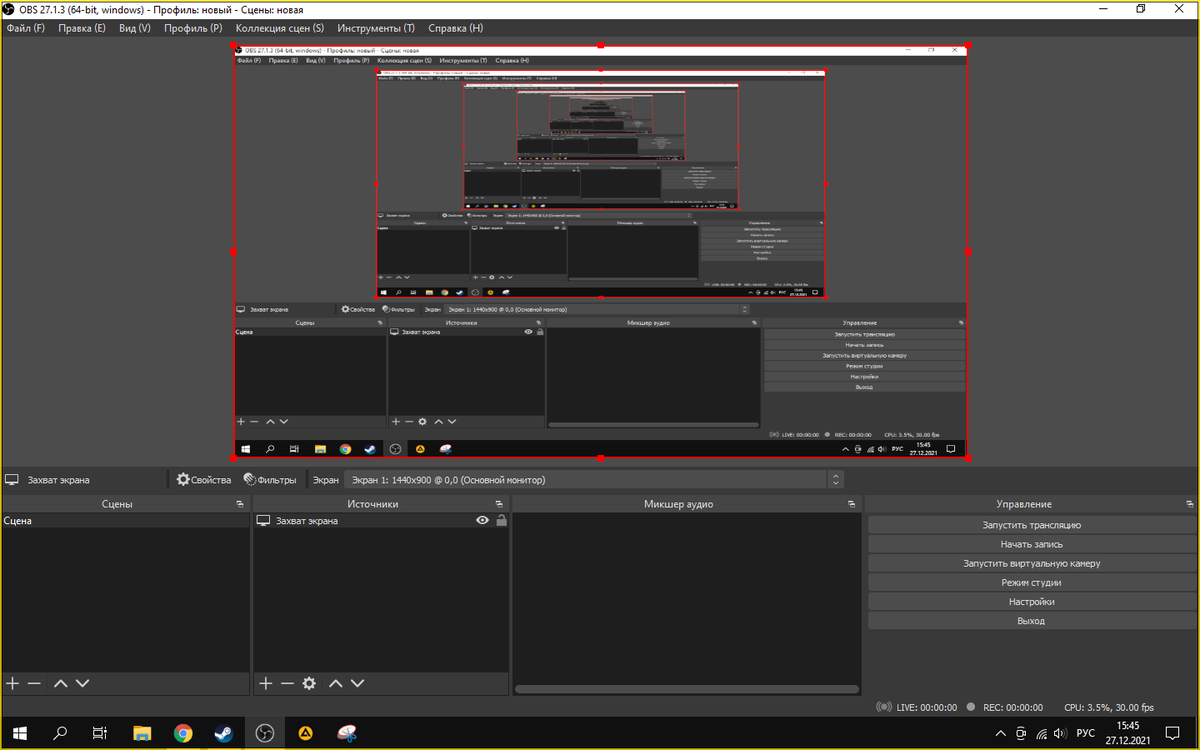
Task: Click the REC: 00:00:00 status text
Action: point(1013,707)
